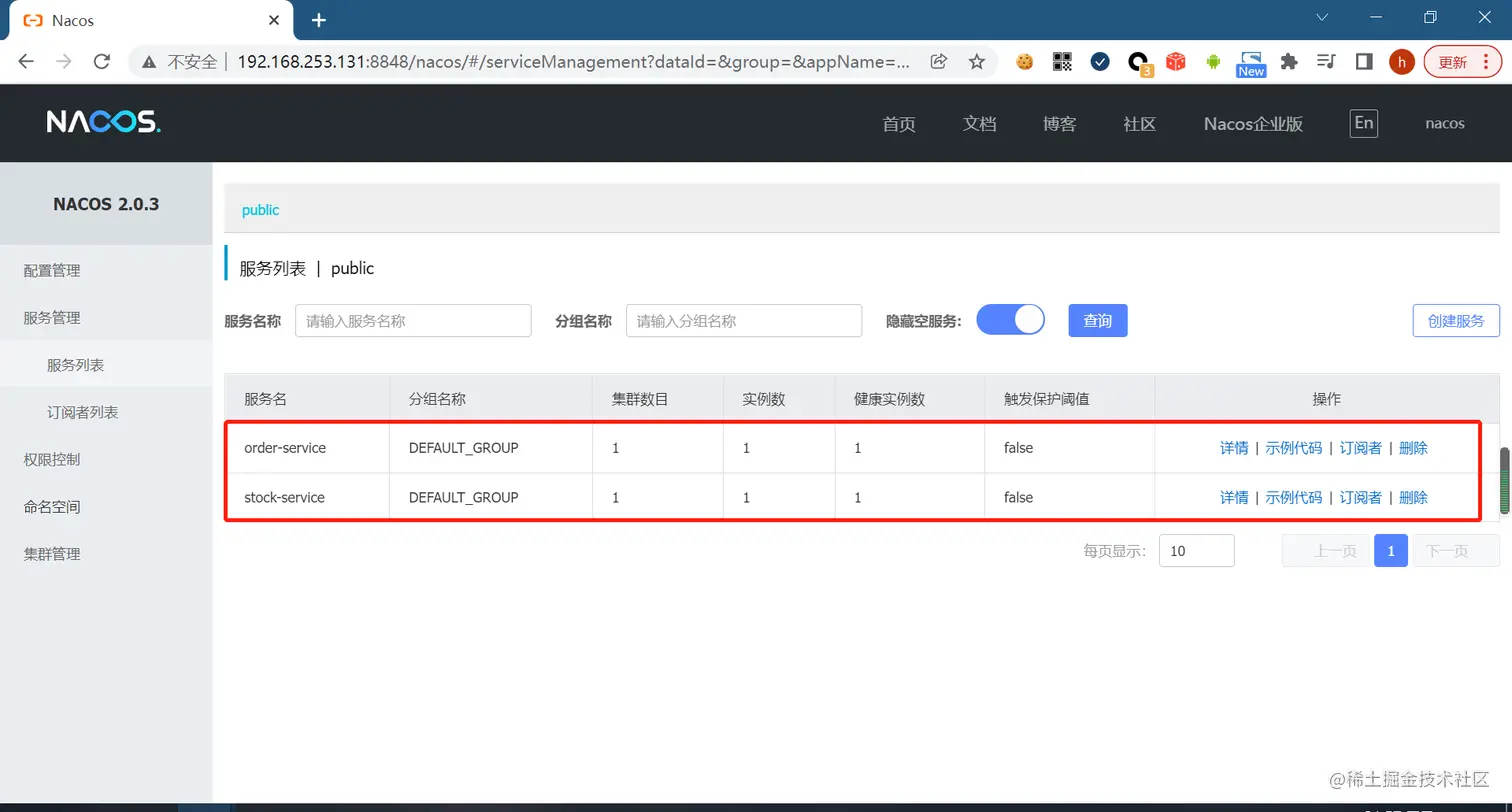The image size is (1512, 812).
Task: Click the 查询 search button
Action: 1098,321
